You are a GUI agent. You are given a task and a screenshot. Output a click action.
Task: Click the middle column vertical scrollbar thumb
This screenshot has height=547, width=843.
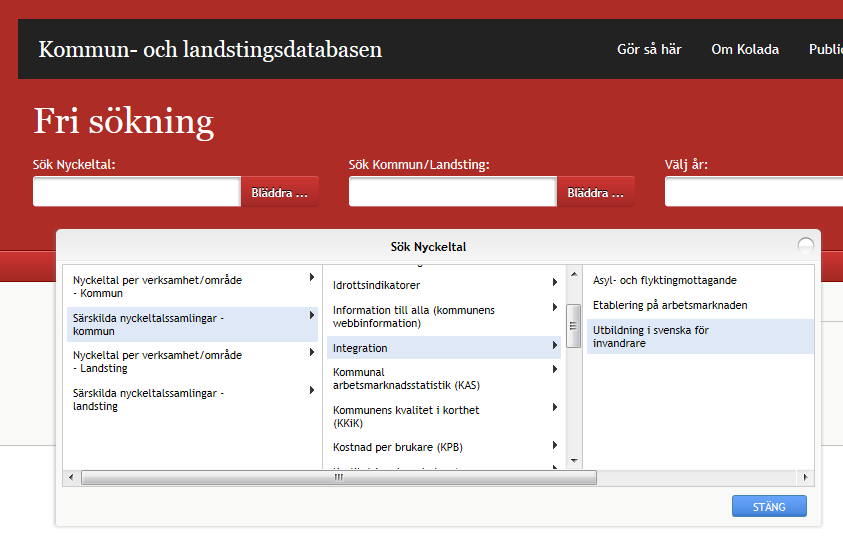[x=574, y=326]
